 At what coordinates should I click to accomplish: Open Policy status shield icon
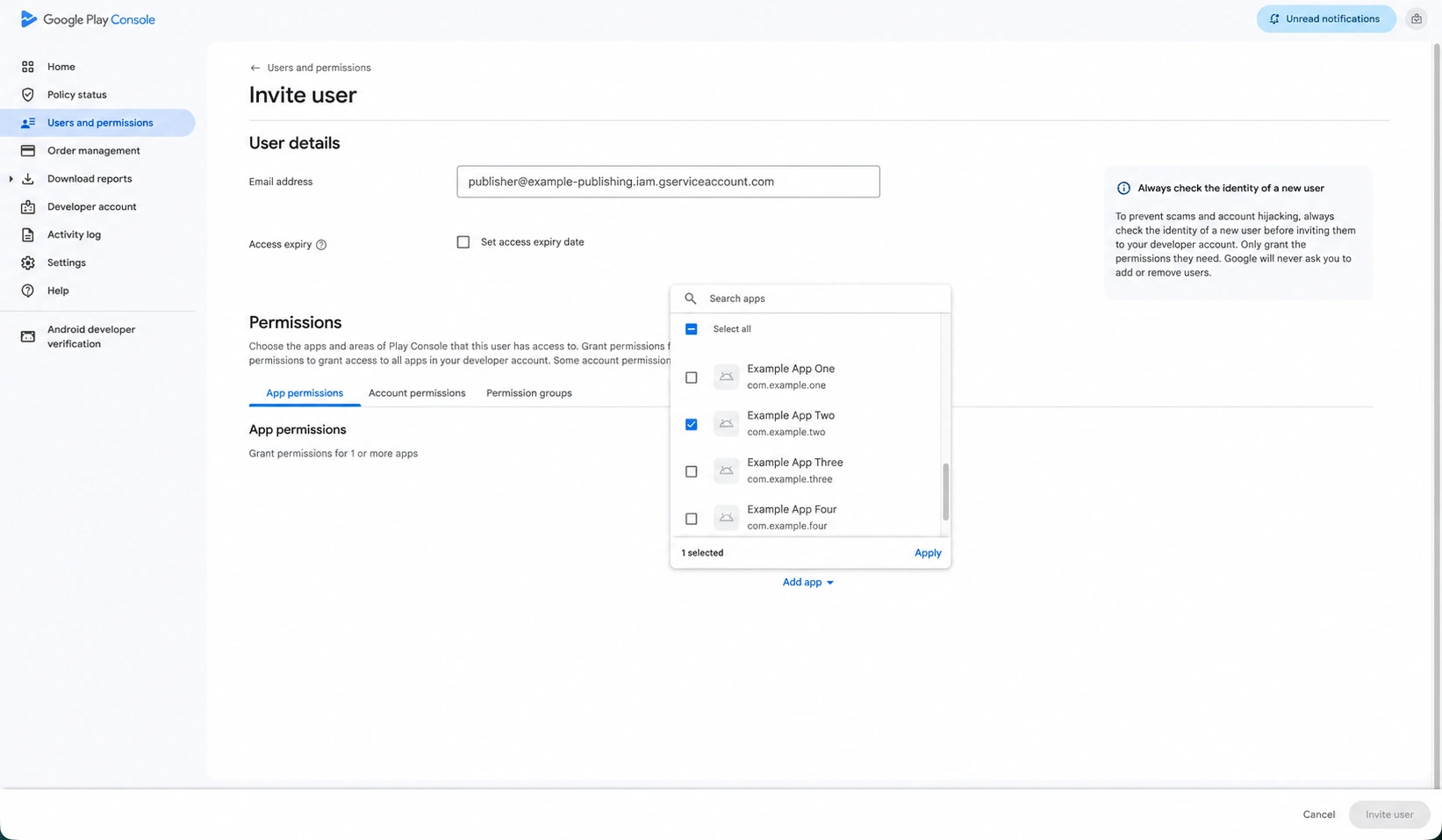(28, 95)
